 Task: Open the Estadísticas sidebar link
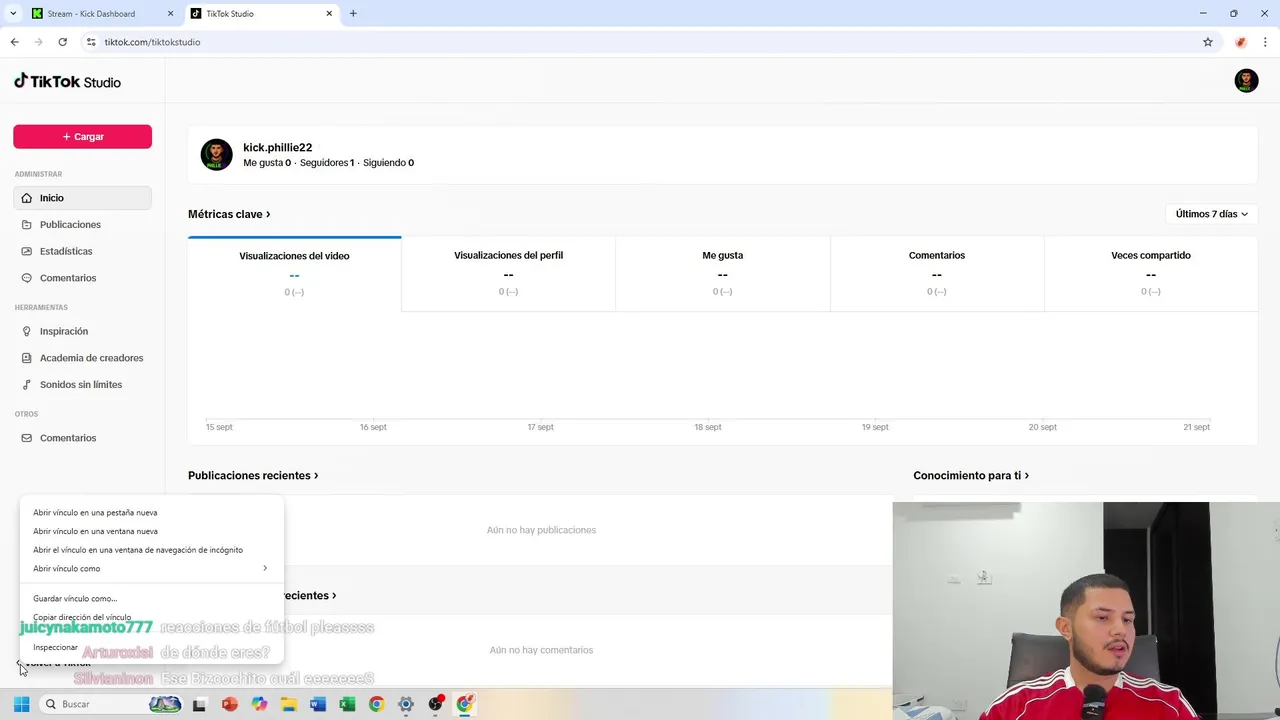[x=82, y=251]
